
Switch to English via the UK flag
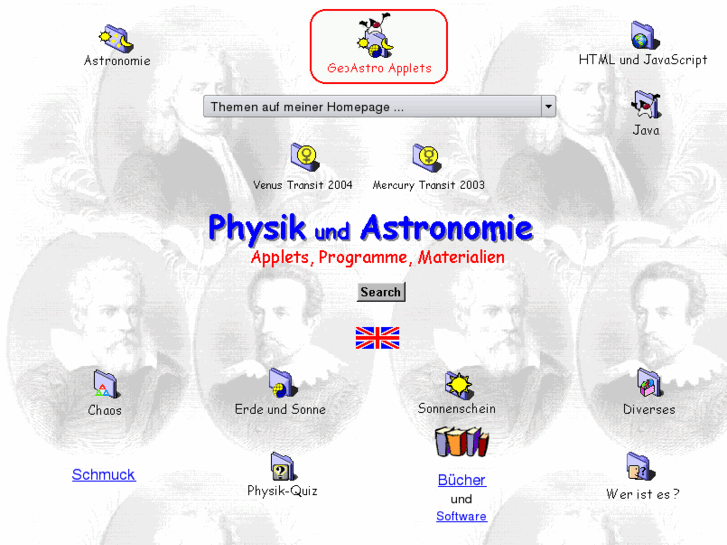click(x=377, y=338)
